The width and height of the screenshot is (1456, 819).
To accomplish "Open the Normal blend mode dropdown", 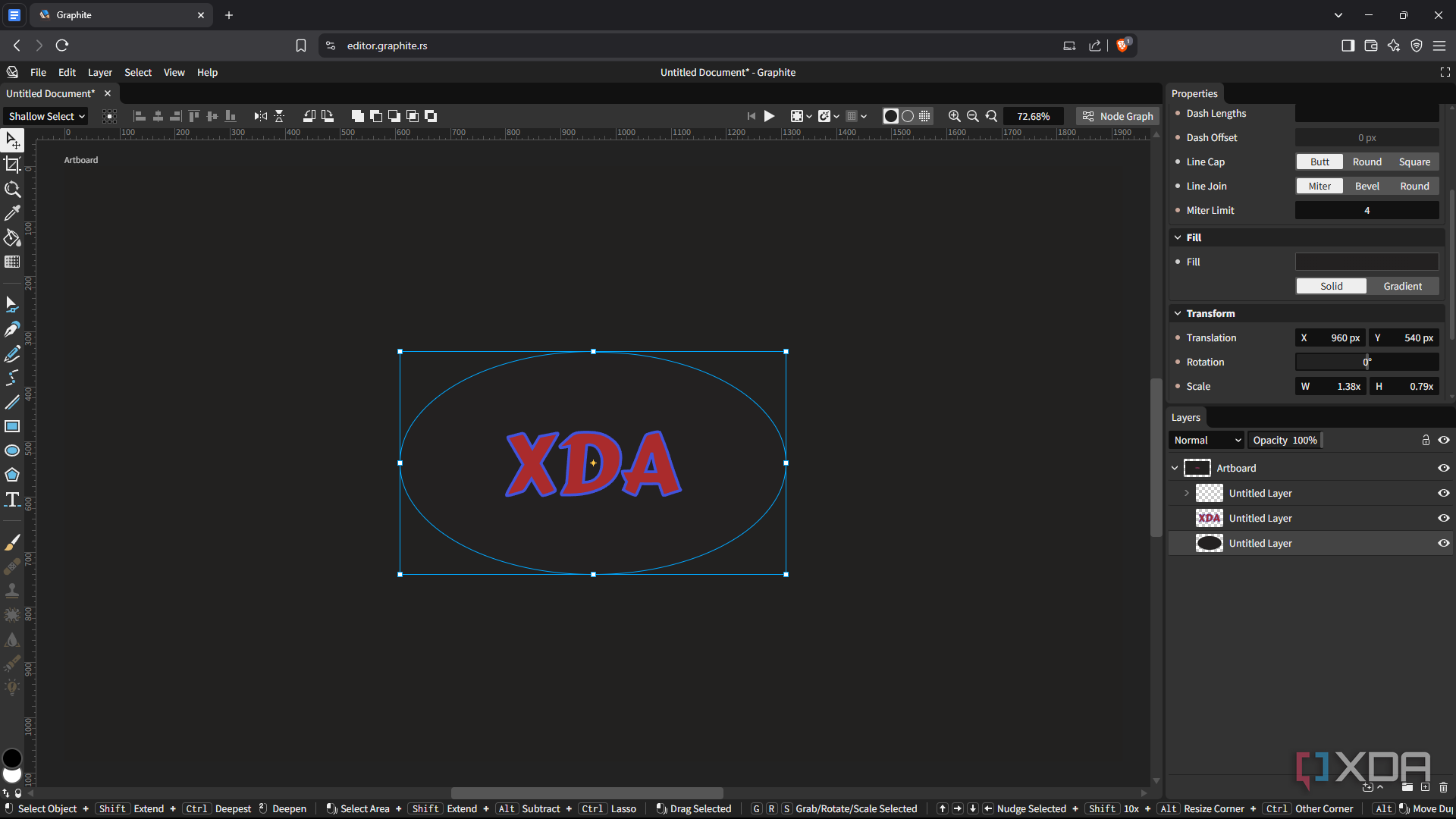I will (x=1207, y=440).
